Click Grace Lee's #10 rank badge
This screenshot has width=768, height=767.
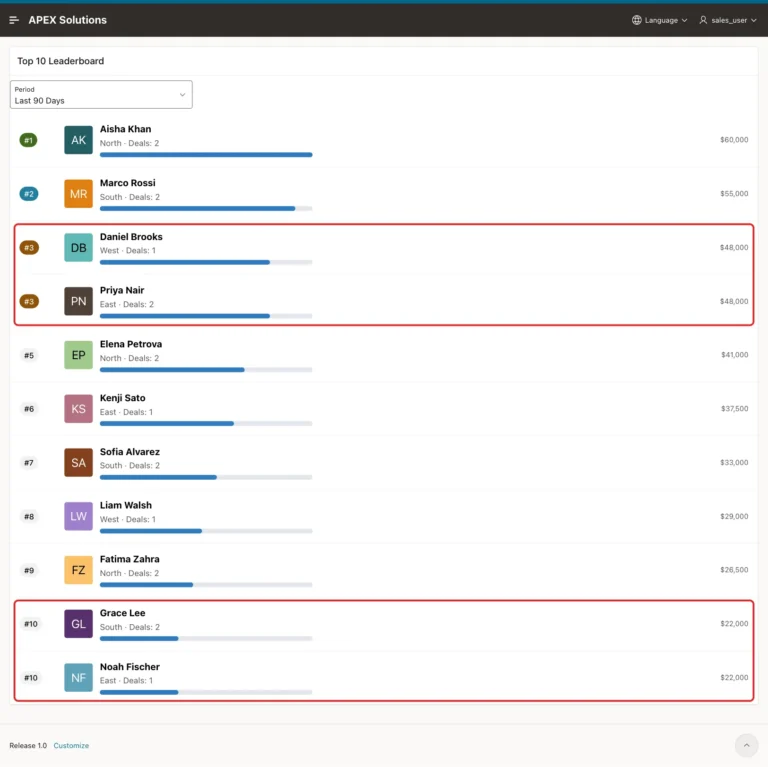pos(31,624)
